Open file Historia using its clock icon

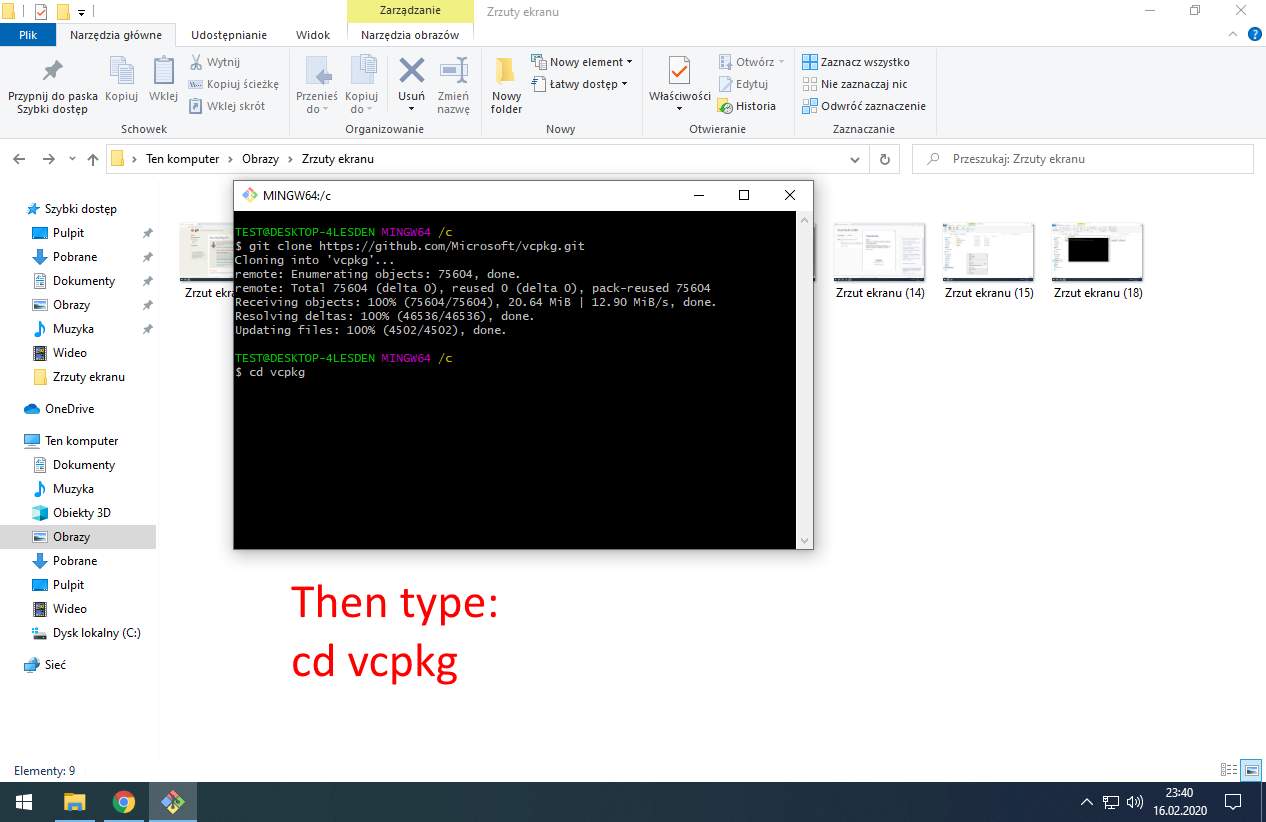click(725, 106)
